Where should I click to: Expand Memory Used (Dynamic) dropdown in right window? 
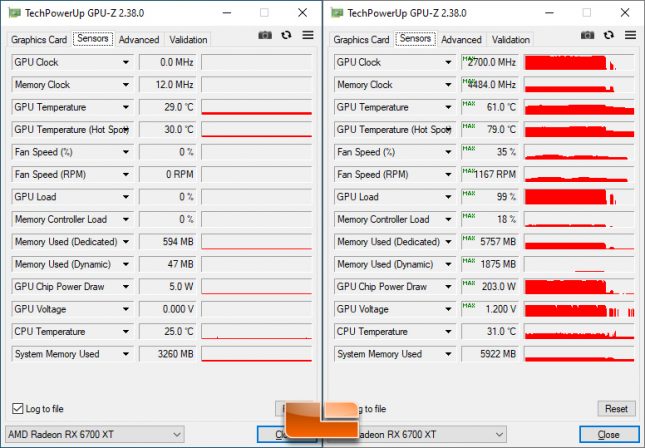(x=448, y=265)
